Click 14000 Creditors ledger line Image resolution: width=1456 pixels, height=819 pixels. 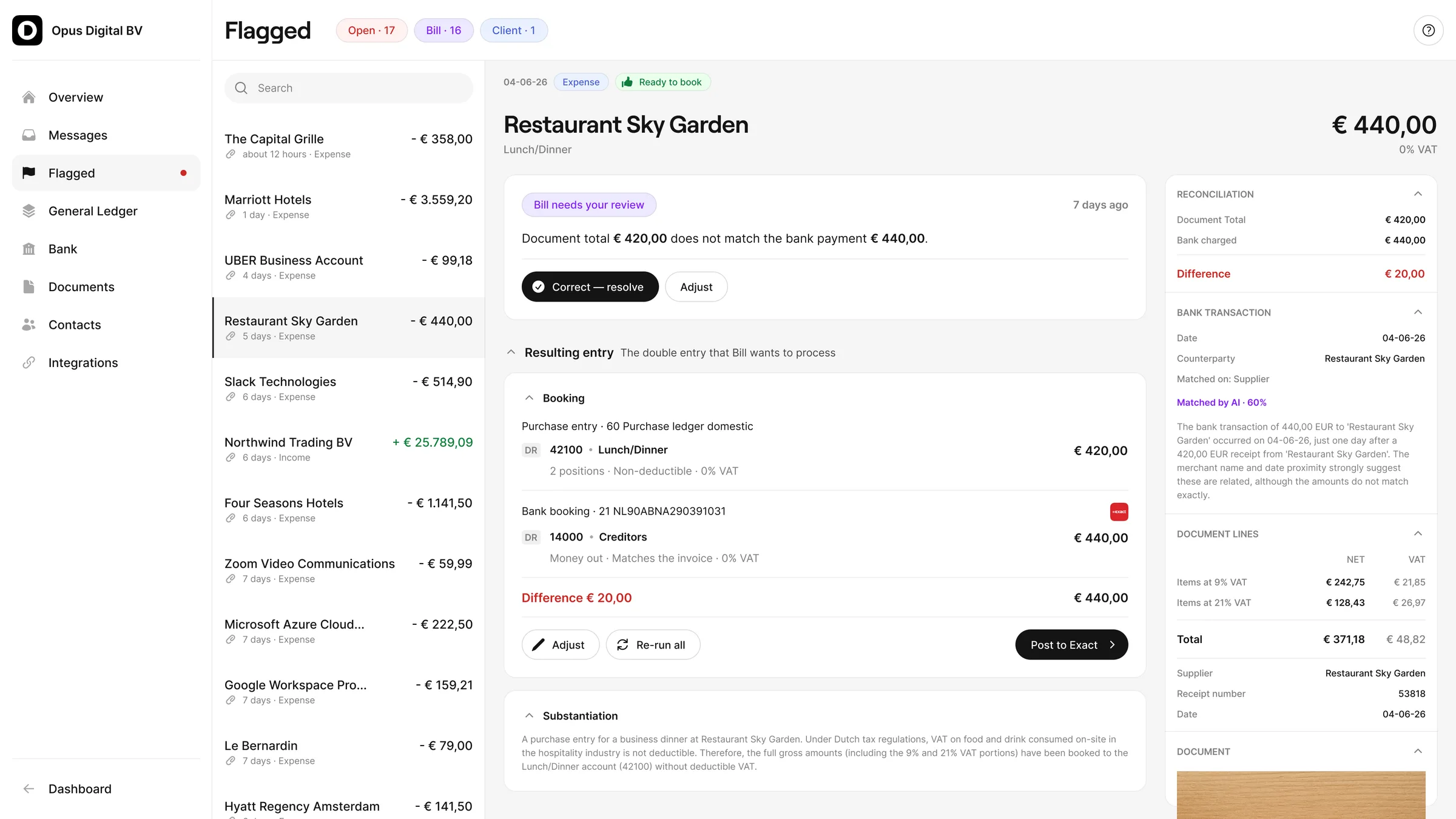tap(824, 547)
